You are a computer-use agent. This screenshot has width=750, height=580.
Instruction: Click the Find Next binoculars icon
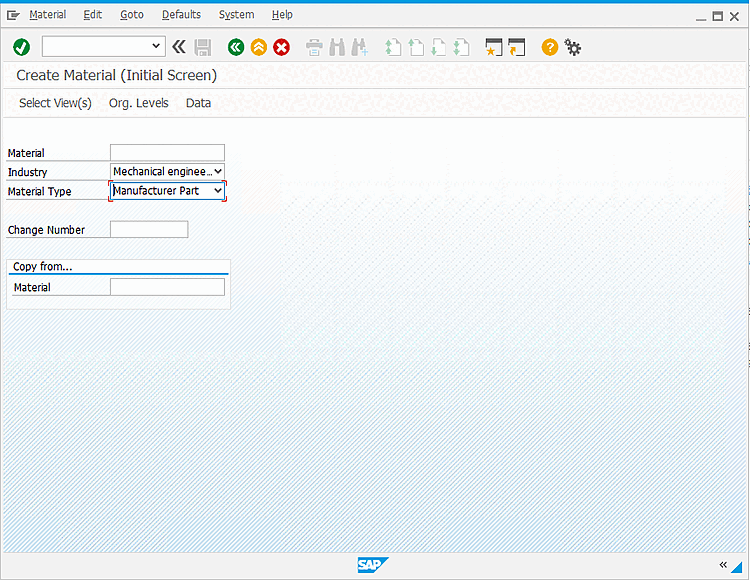click(360, 47)
